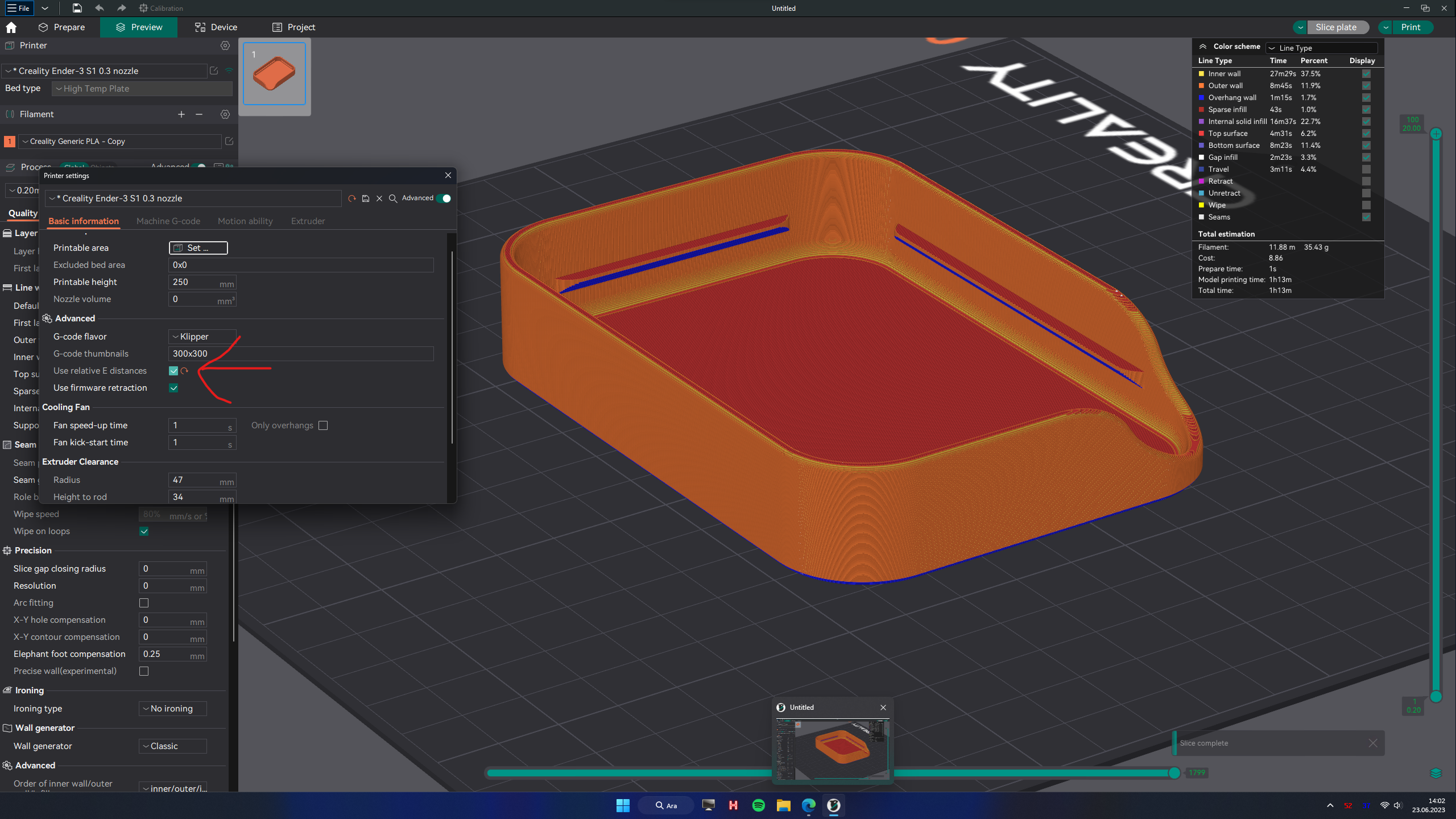
Task: Open printer settings via the gear icon
Action: (225, 45)
